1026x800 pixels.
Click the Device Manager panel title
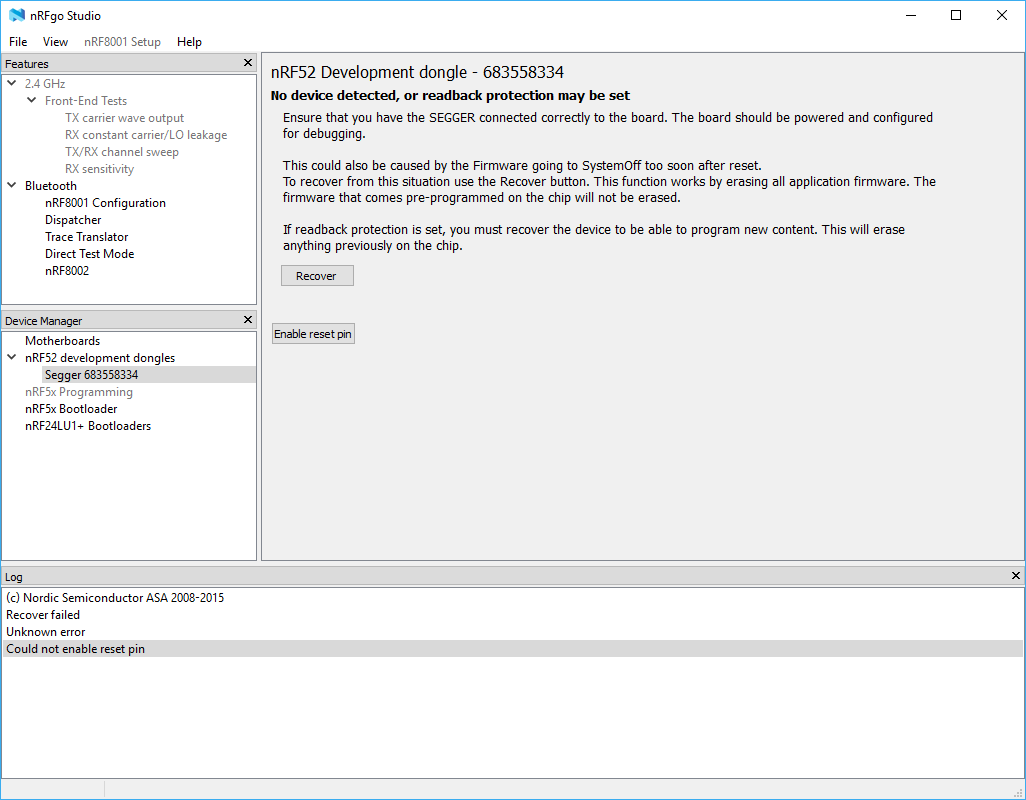tap(43, 321)
